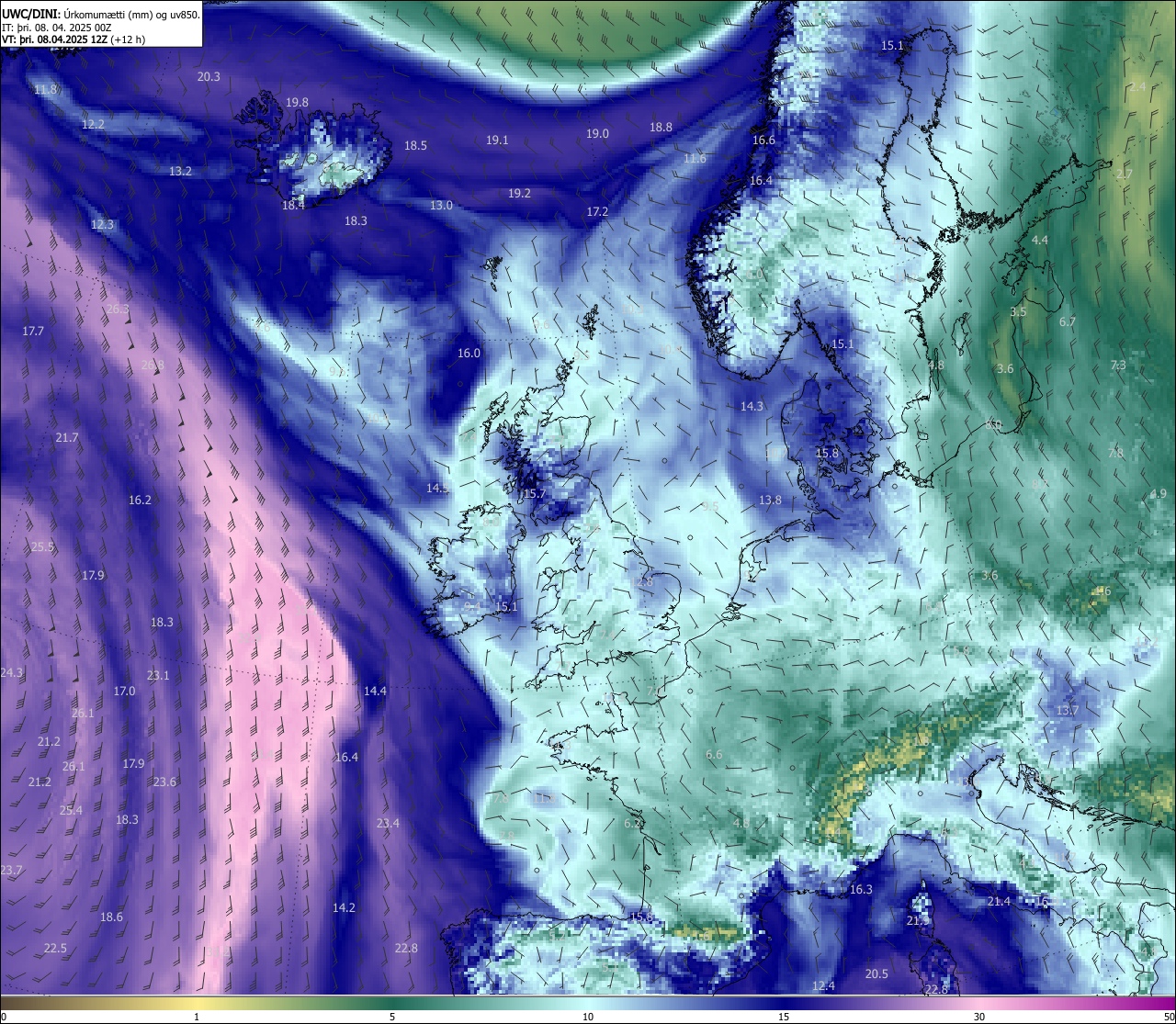Click the 15 label on the color scale
The height and width of the screenshot is (1024, 1176).
click(x=784, y=1017)
